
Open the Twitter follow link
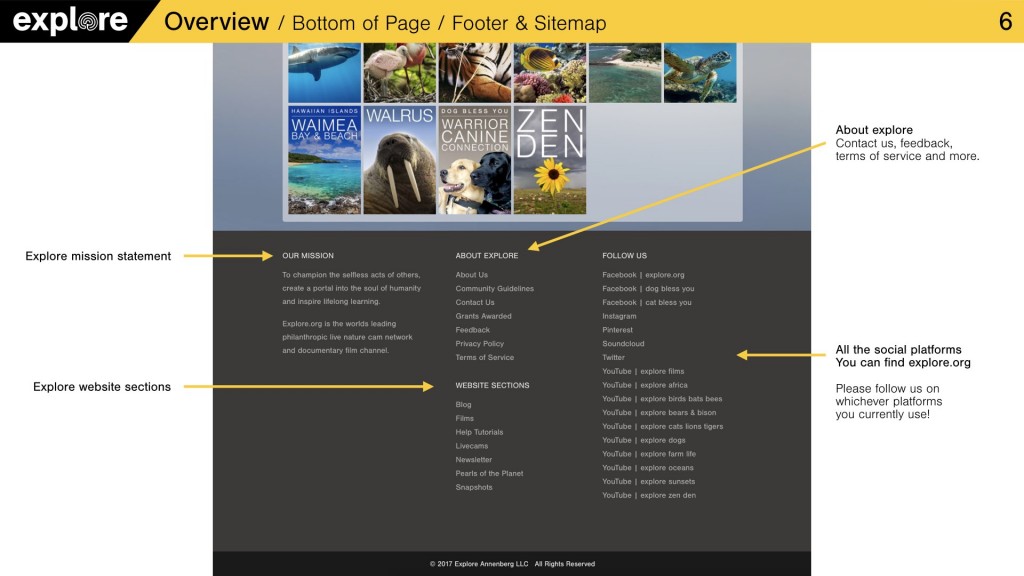[613, 357]
